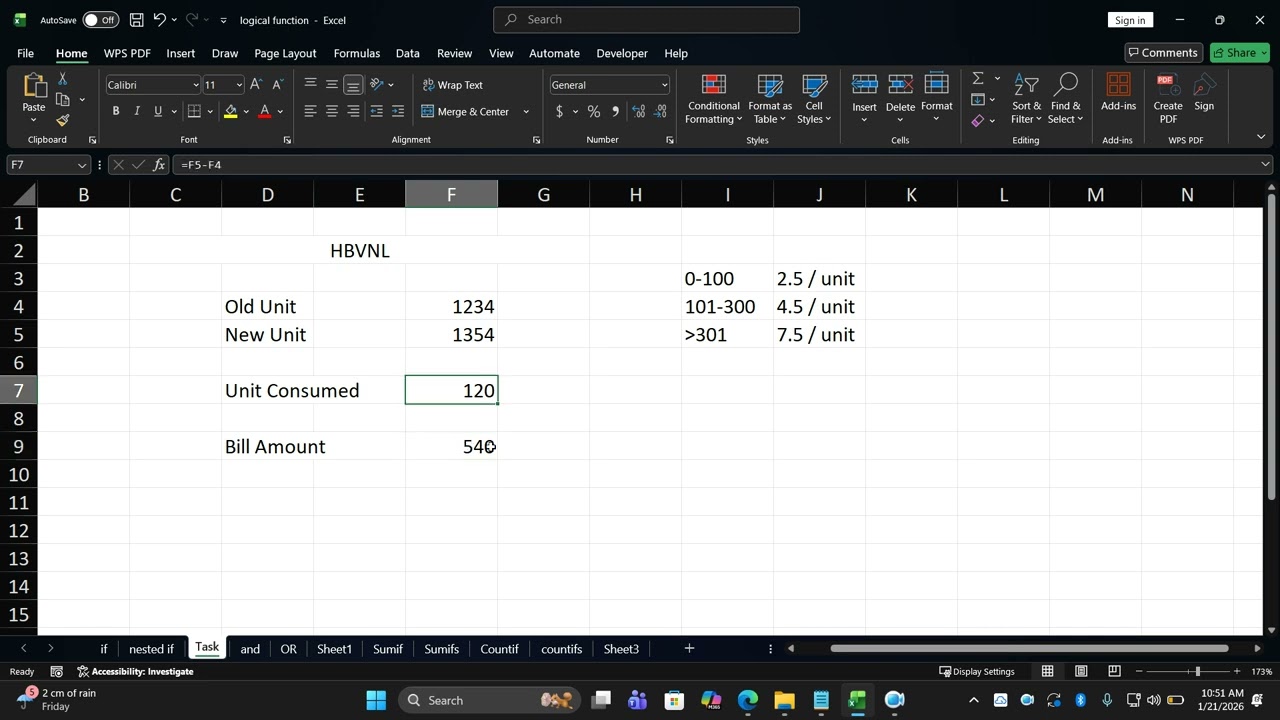Open the General number format dropdown
The image size is (1280, 720).
(664, 85)
